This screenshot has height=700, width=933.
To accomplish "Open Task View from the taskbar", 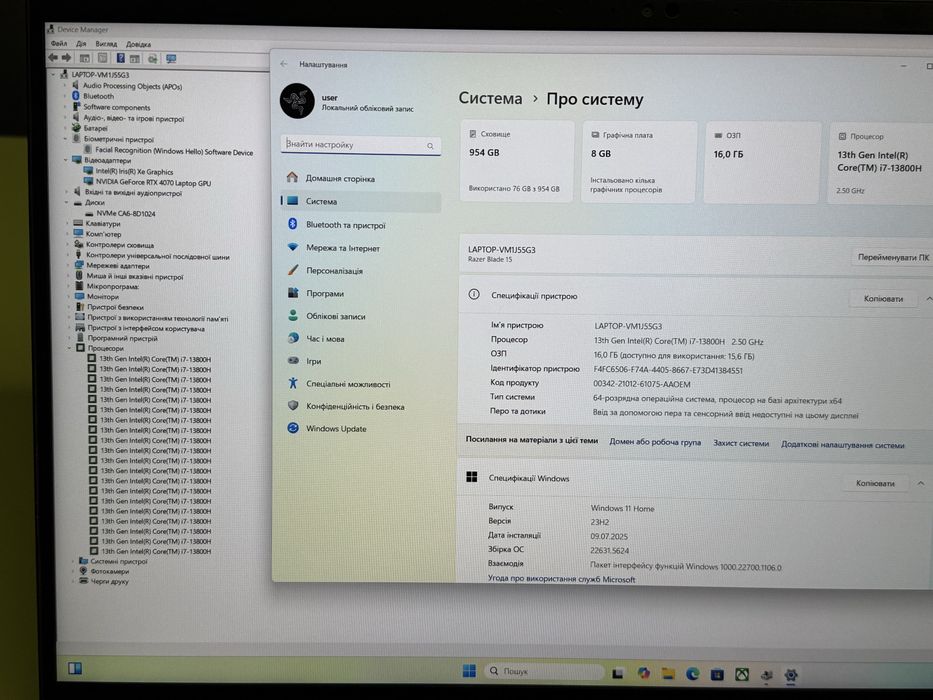I will 618,673.
